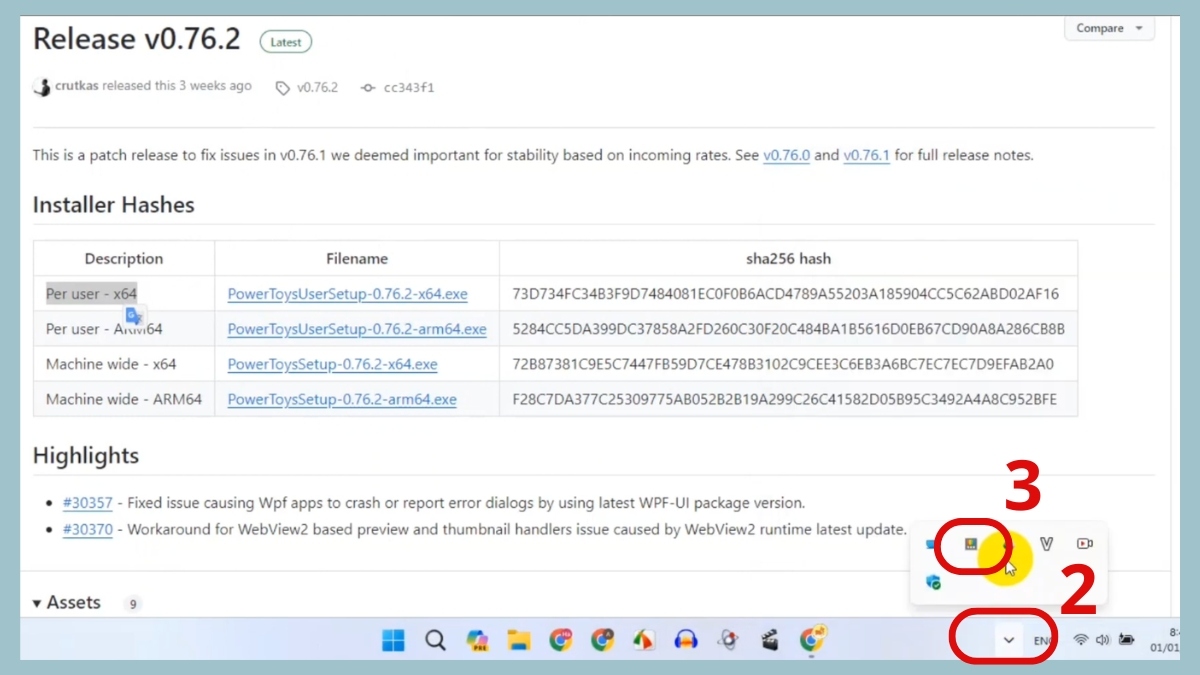Click the screen recorder camera tray icon
This screenshot has height=675, width=1200.
[x=1085, y=544]
